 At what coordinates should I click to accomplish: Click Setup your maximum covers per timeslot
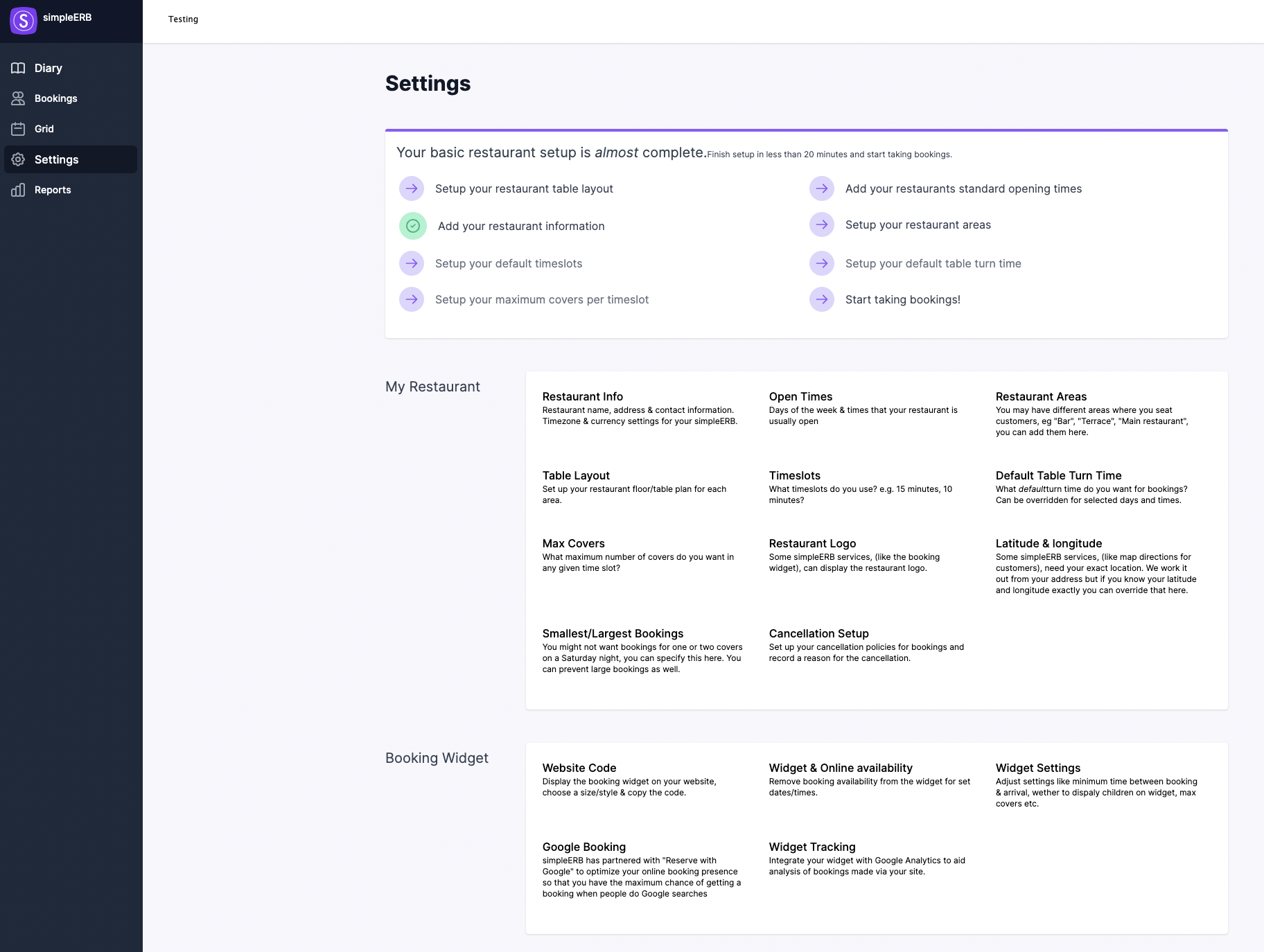(541, 299)
